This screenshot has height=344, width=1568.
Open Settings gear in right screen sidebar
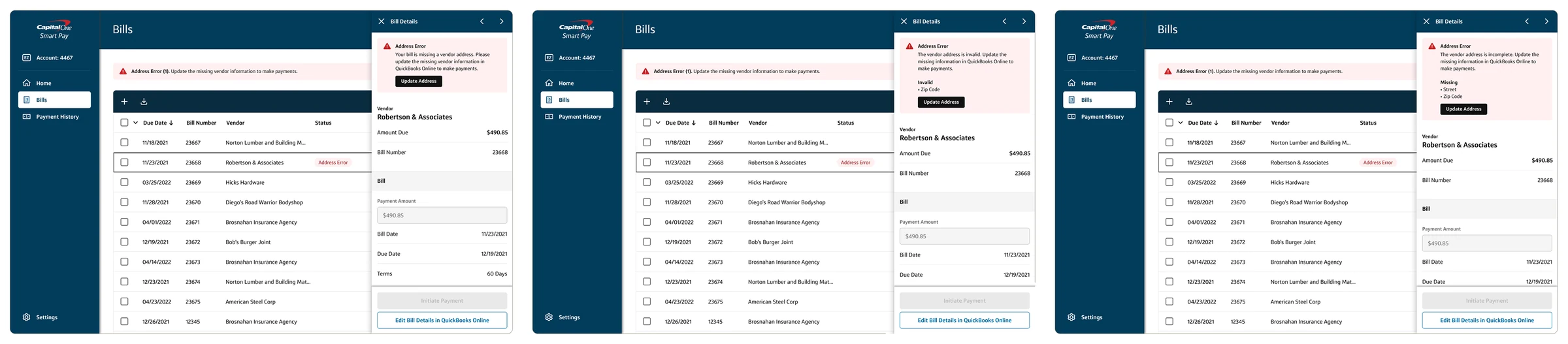tap(1072, 317)
